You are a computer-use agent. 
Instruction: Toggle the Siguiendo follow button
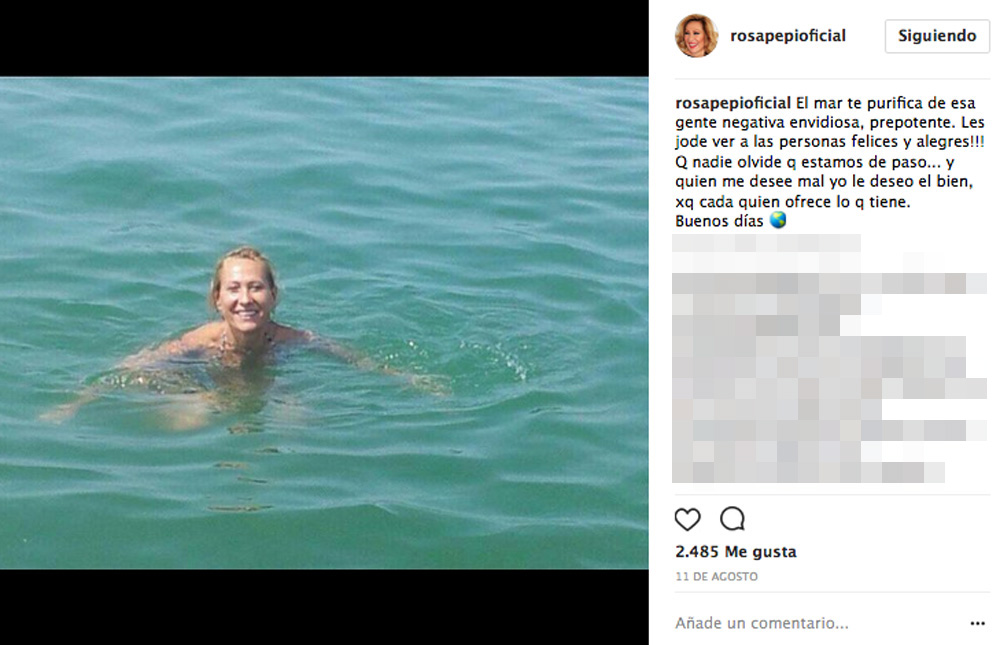[x=936, y=36]
